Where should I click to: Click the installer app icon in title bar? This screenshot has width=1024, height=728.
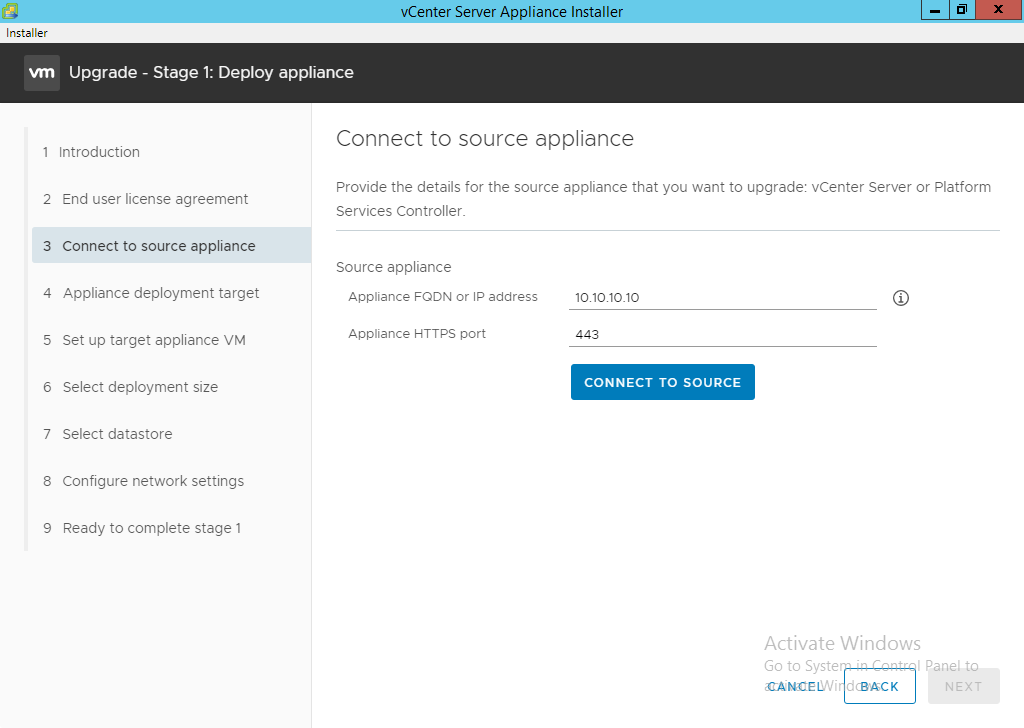[x=10, y=11]
